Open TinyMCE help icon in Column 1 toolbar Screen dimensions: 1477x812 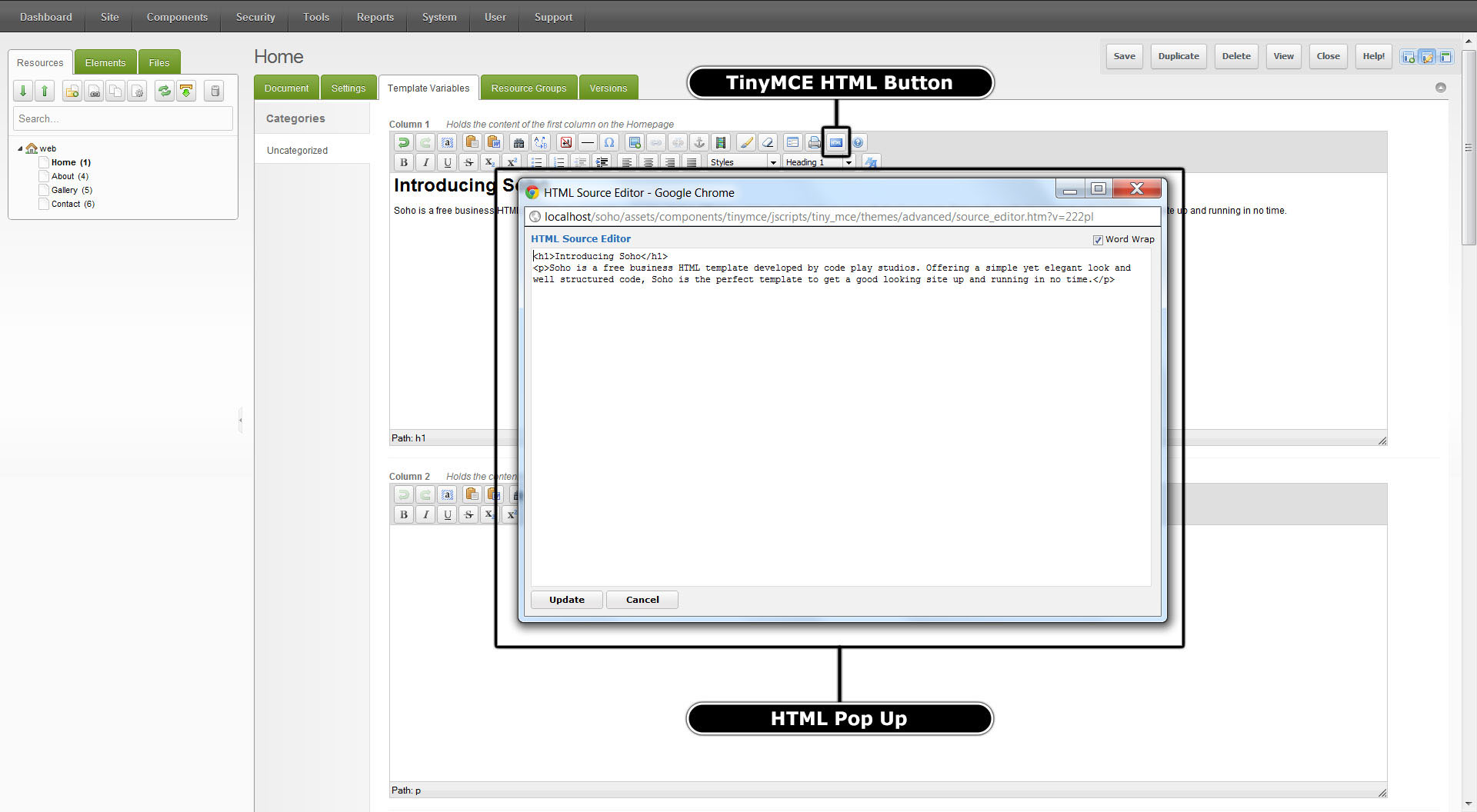tap(858, 142)
